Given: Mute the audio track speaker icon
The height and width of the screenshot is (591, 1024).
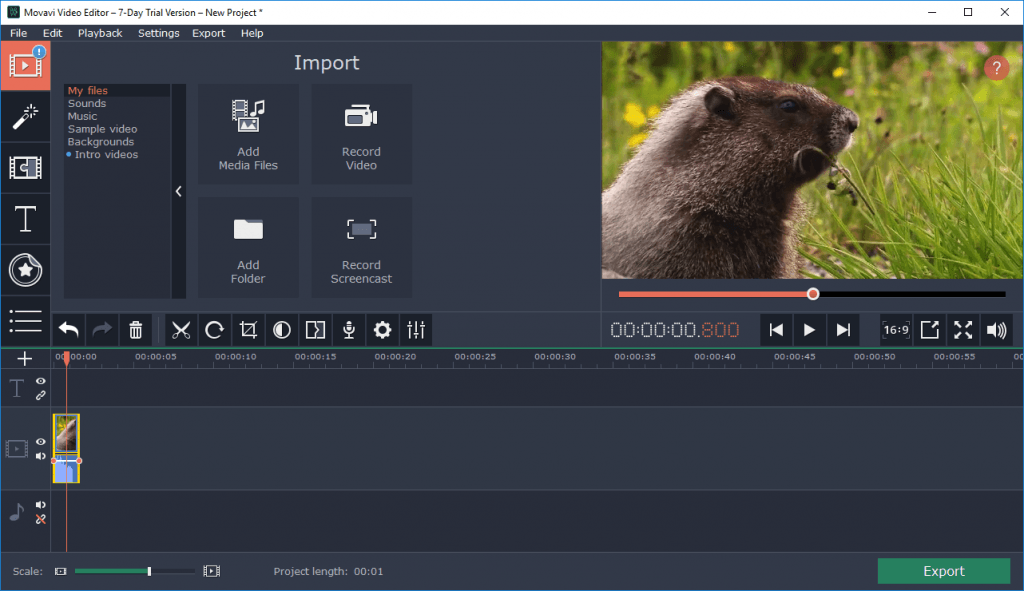Looking at the screenshot, I should pos(41,505).
